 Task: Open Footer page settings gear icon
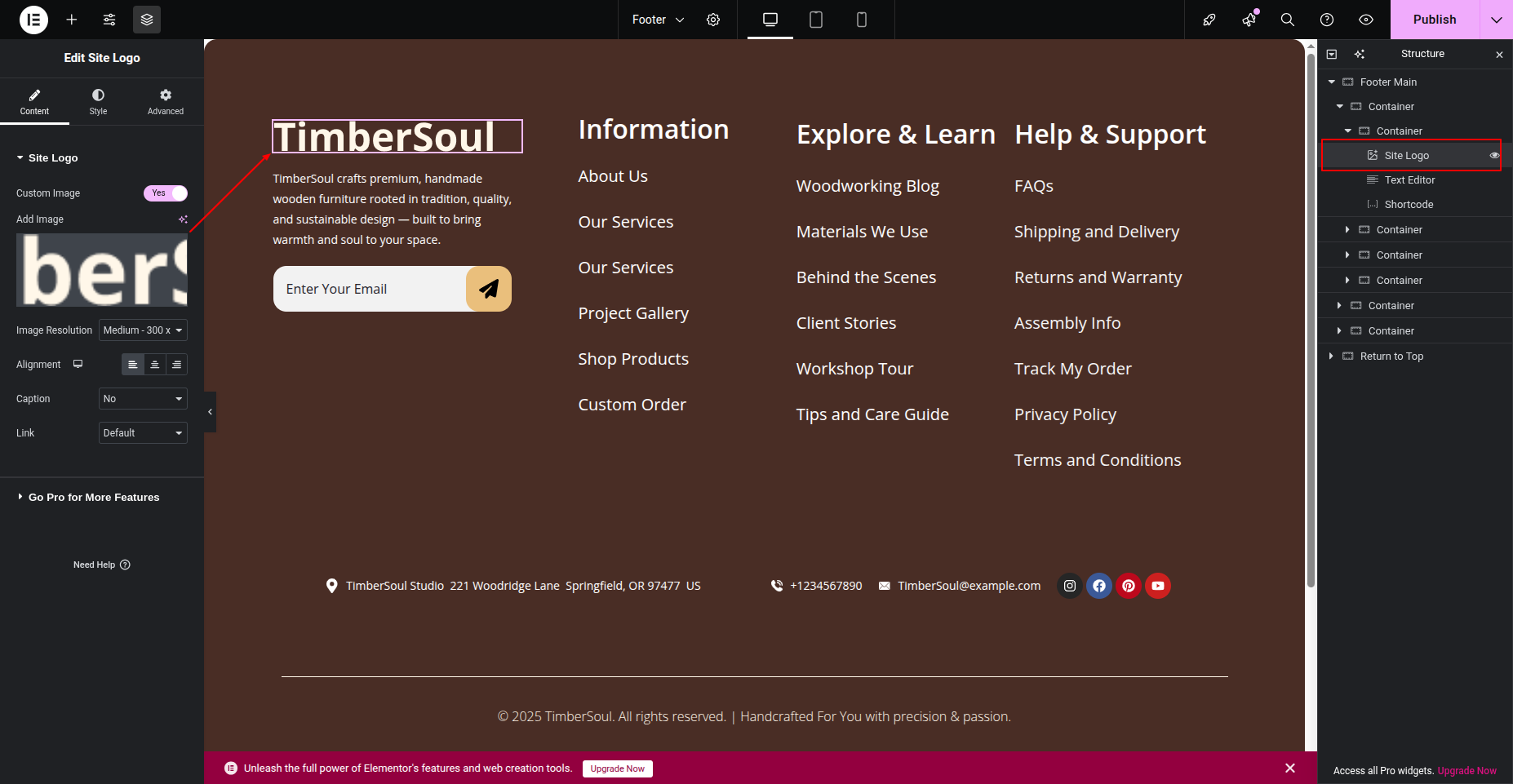click(713, 20)
